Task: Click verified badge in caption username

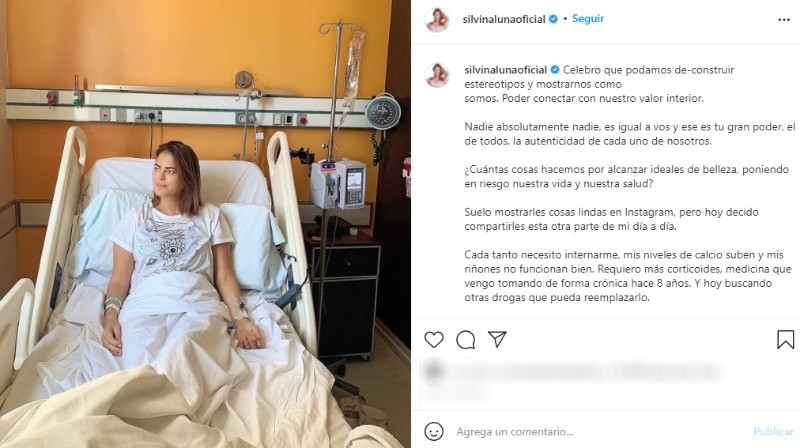Action: pyautogui.click(x=555, y=70)
